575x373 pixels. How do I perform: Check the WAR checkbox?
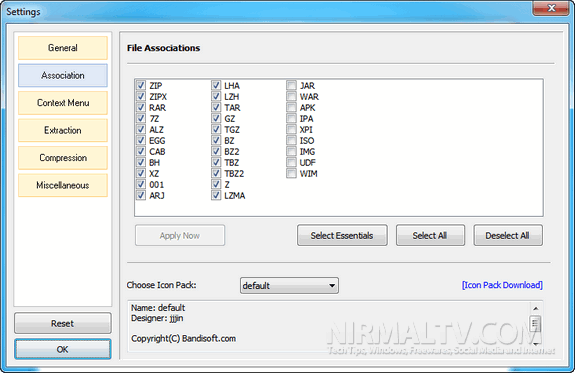coord(292,96)
